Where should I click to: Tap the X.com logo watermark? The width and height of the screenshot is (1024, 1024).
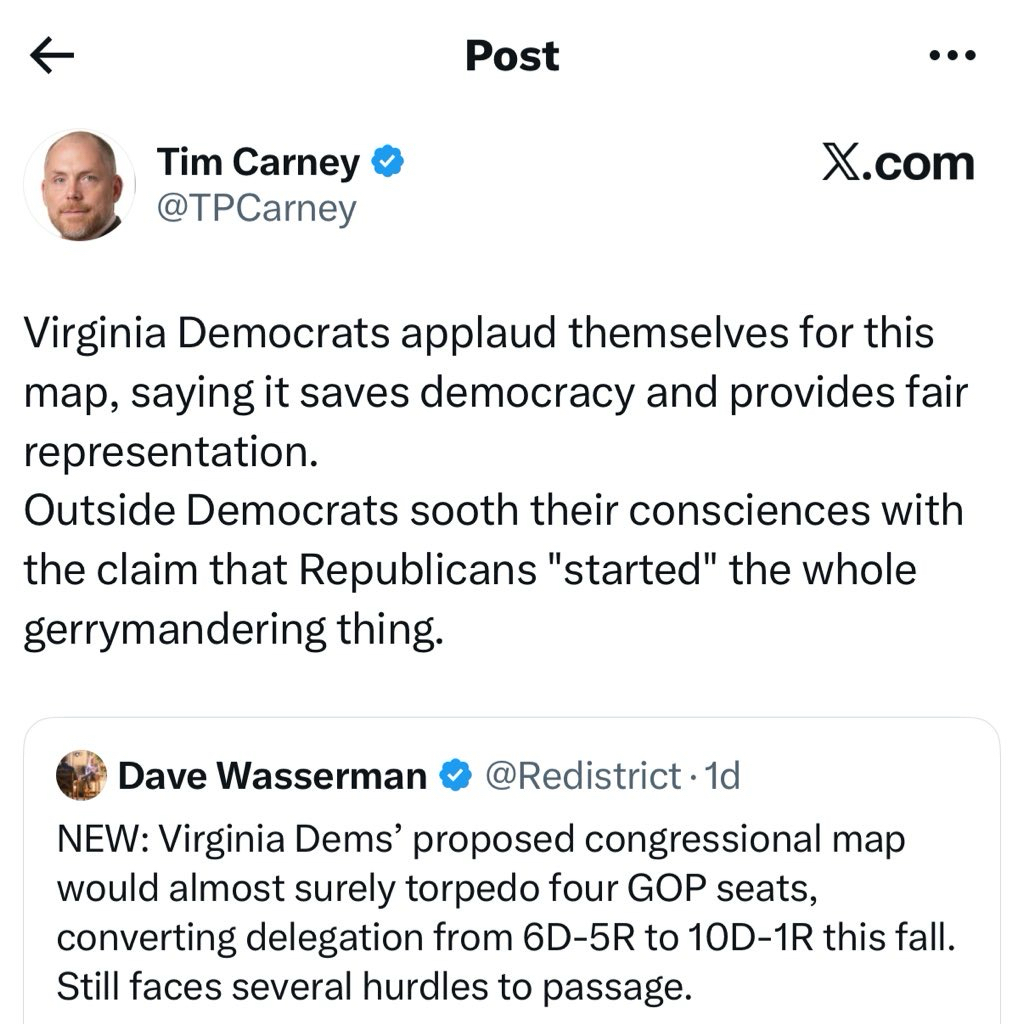tap(897, 164)
